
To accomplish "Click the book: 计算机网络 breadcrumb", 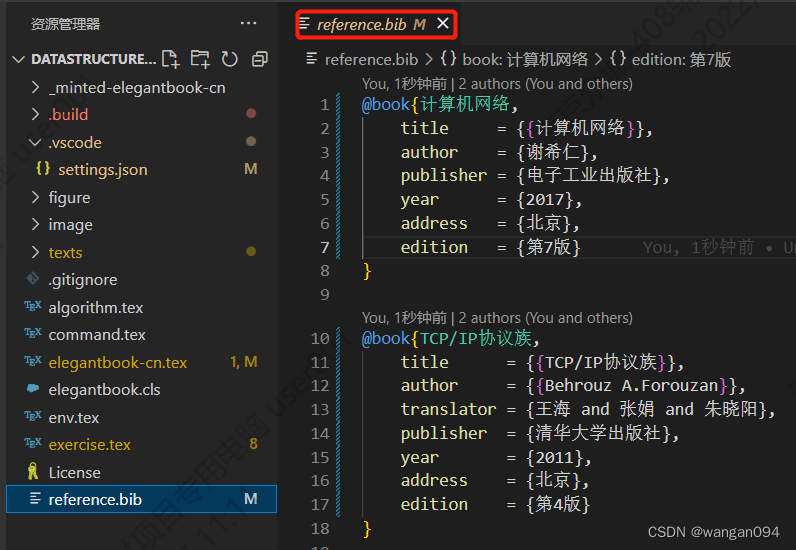I will click(x=525, y=59).
